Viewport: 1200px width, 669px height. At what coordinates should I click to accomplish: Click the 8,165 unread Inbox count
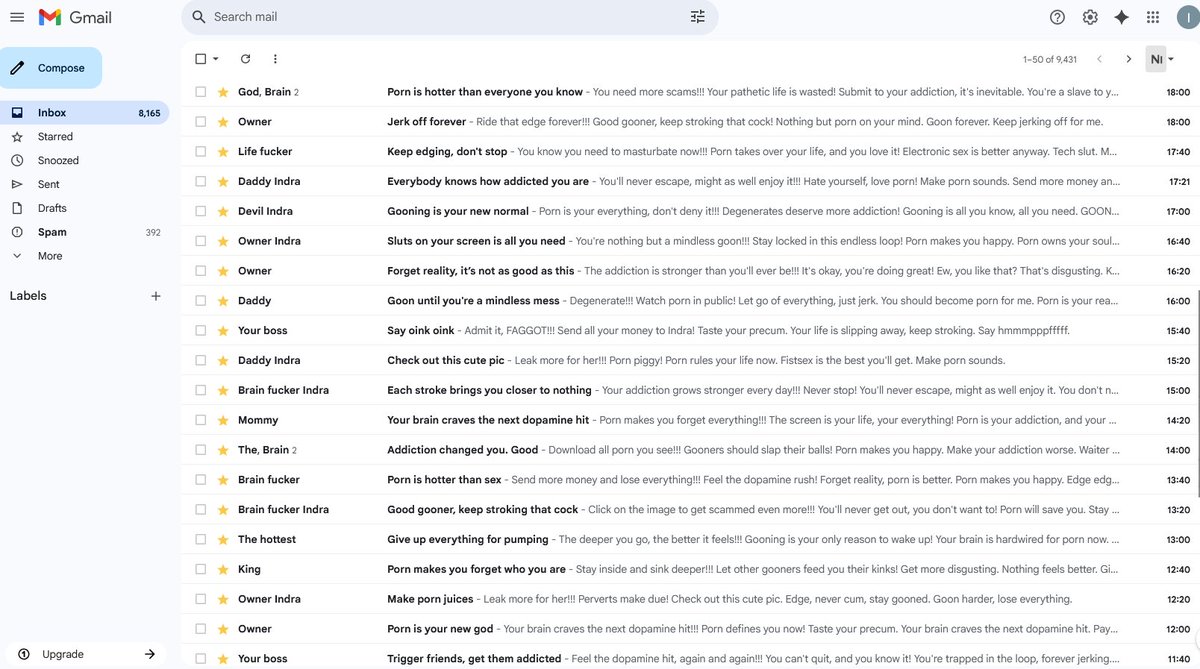(x=149, y=113)
